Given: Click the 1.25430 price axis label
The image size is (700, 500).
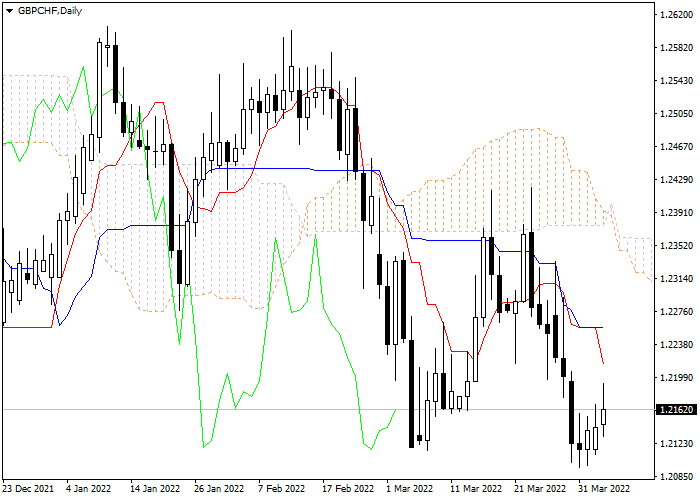Looking at the screenshot, I should 676,81.
